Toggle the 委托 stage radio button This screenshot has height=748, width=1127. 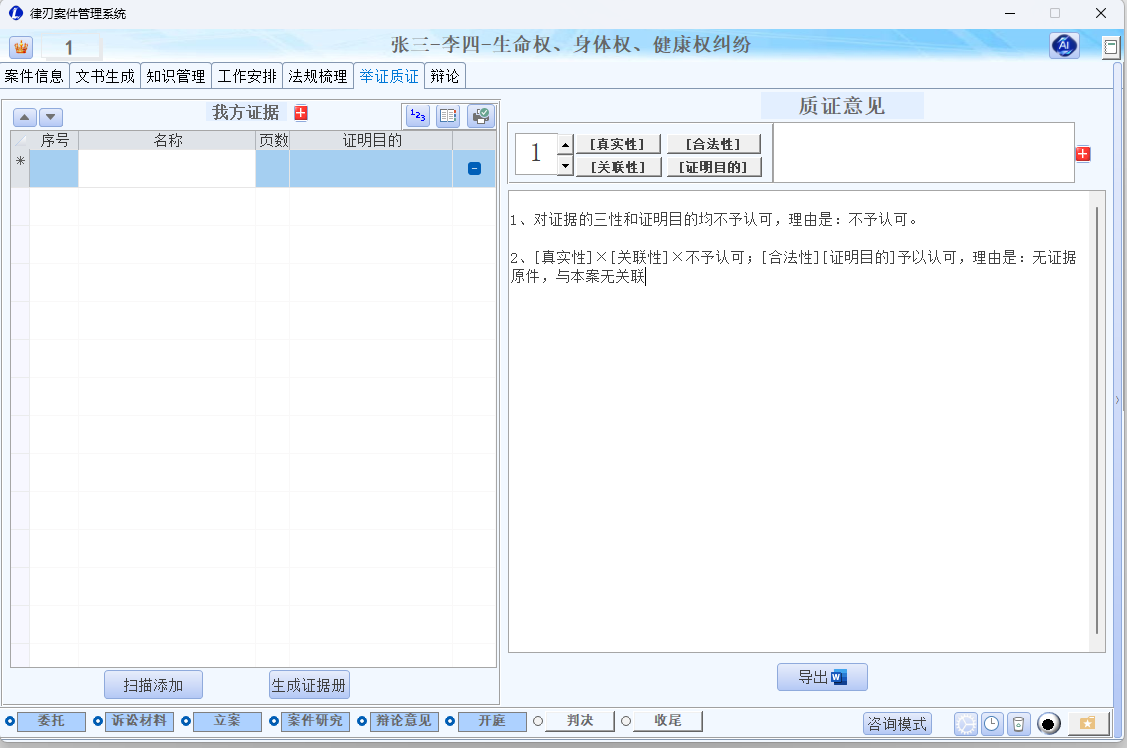point(10,721)
